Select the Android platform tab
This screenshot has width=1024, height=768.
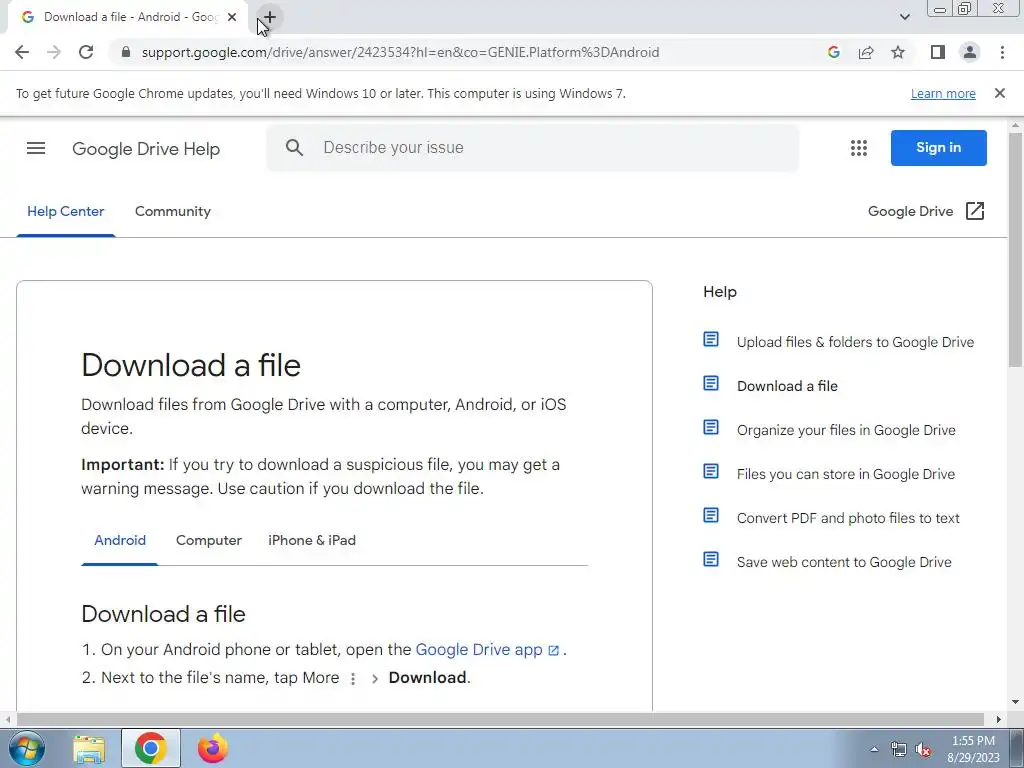click(x=120, y=541)
